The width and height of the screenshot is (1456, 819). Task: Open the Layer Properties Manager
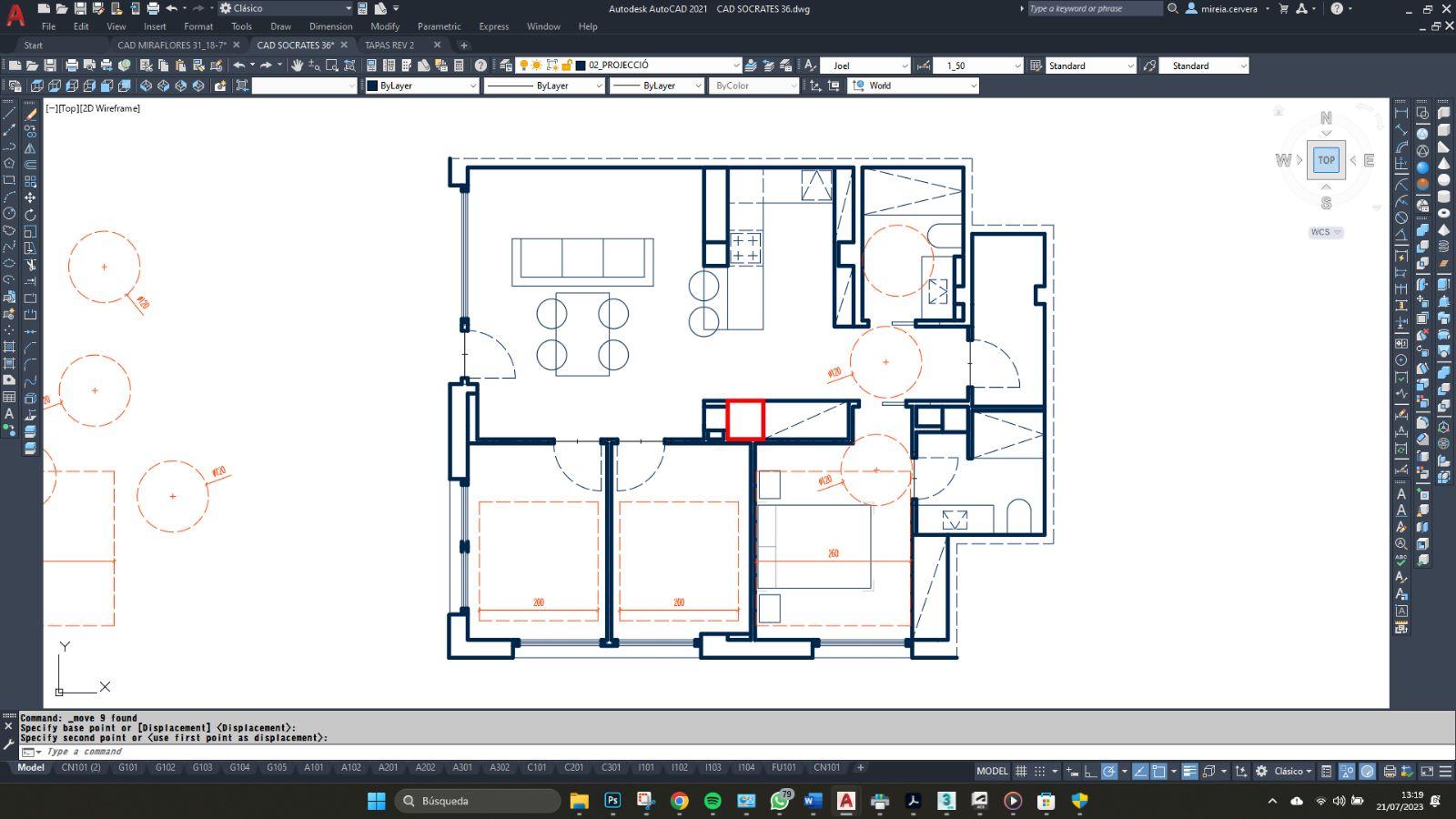(506, 66)
